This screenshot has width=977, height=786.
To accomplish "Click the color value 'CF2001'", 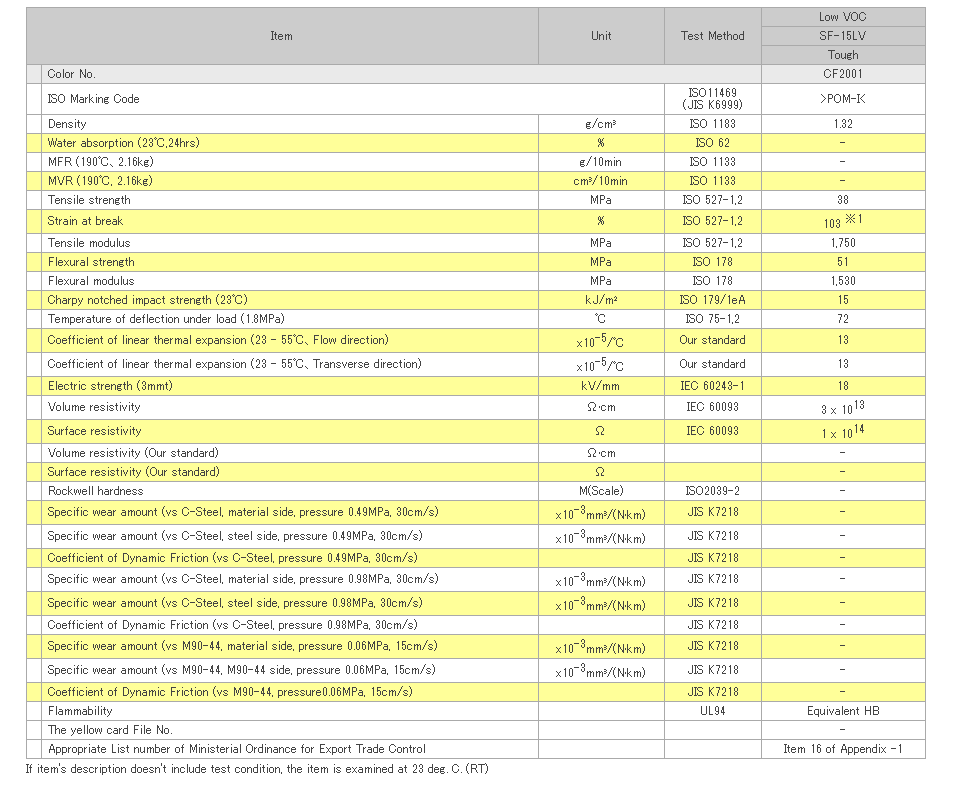I will 843,74.
